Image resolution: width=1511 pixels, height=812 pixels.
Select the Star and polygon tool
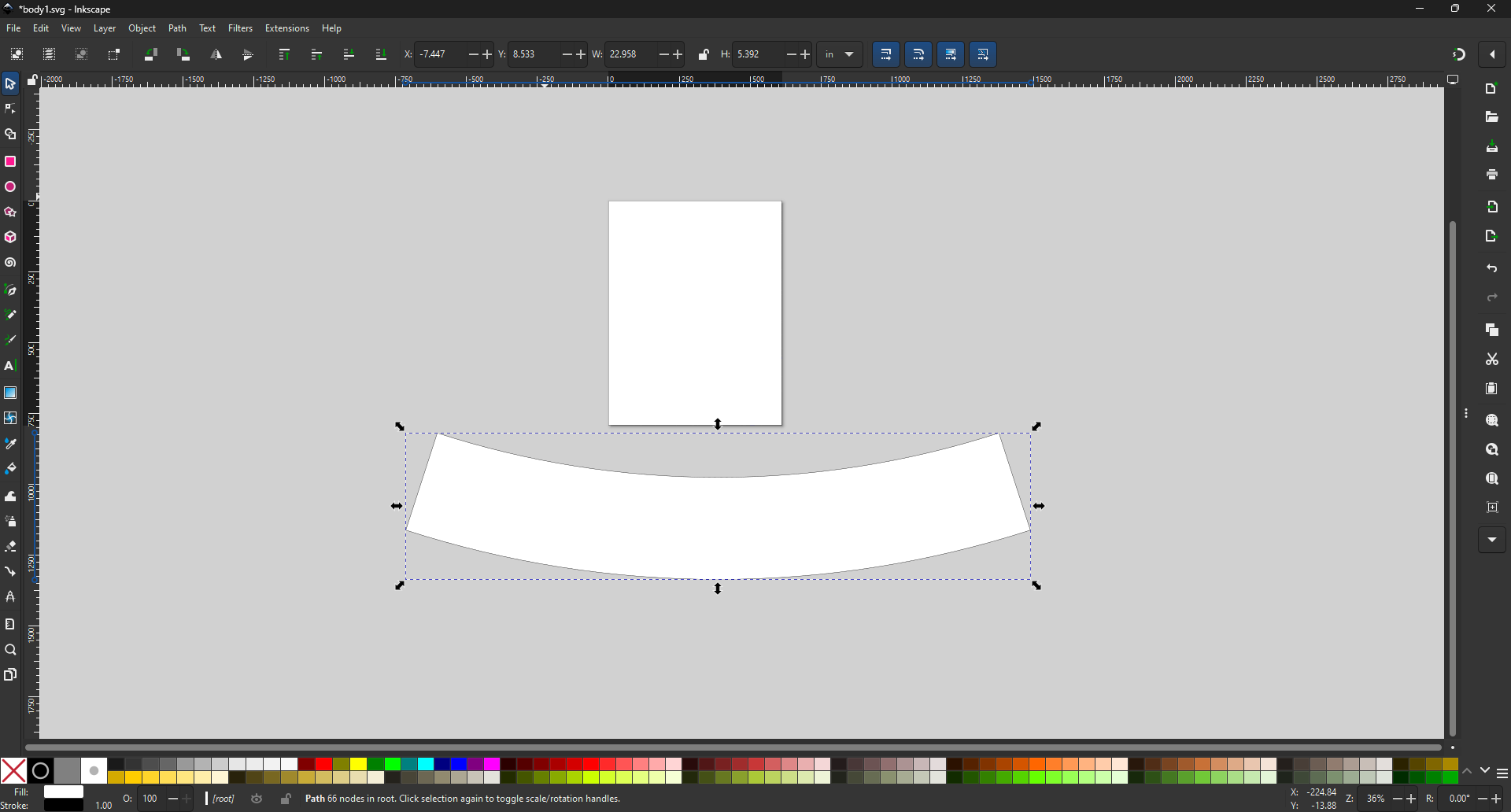point(10,212)
